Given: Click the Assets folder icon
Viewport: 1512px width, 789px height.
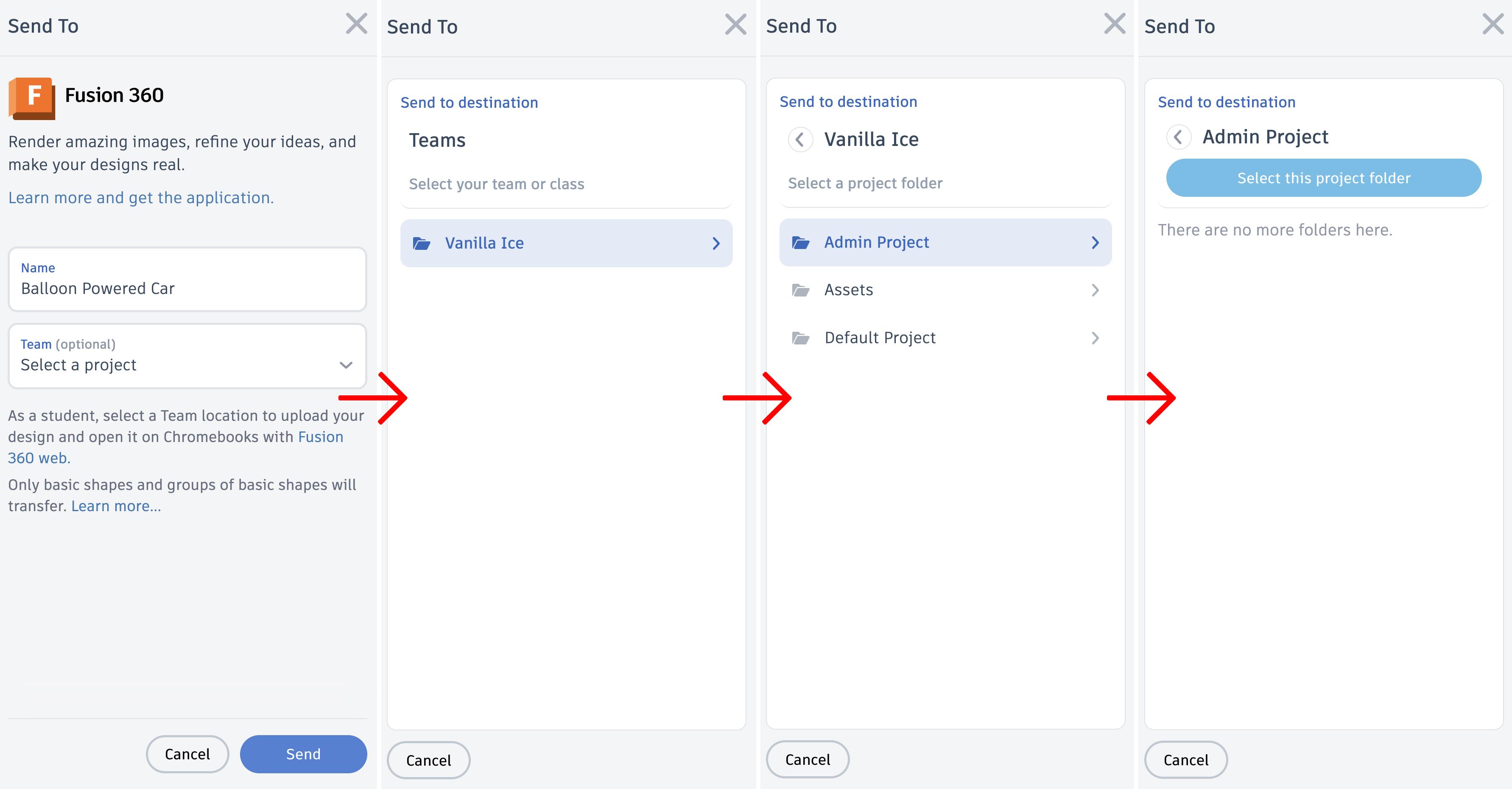Looking at the screenshot, I should pyautogui.click(x=801, y=290).
